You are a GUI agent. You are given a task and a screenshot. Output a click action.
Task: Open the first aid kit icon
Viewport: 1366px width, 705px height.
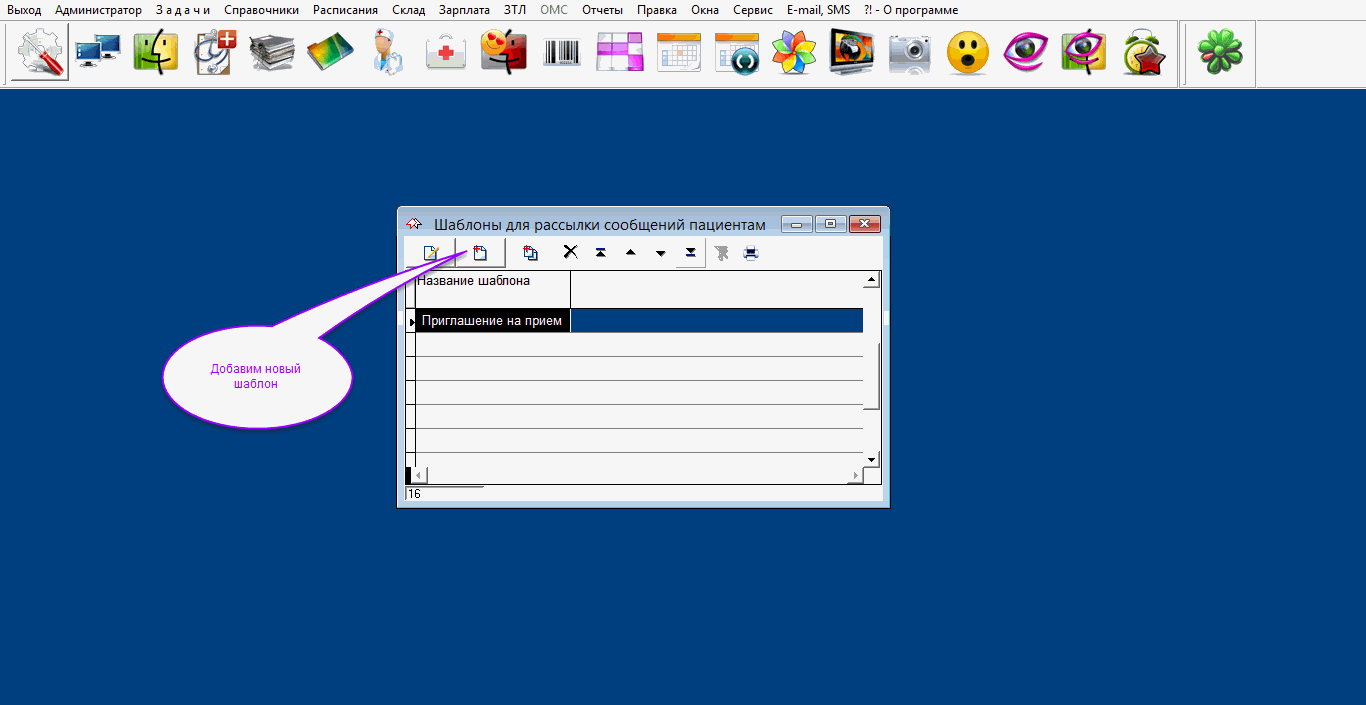click(x=446, y=52)
